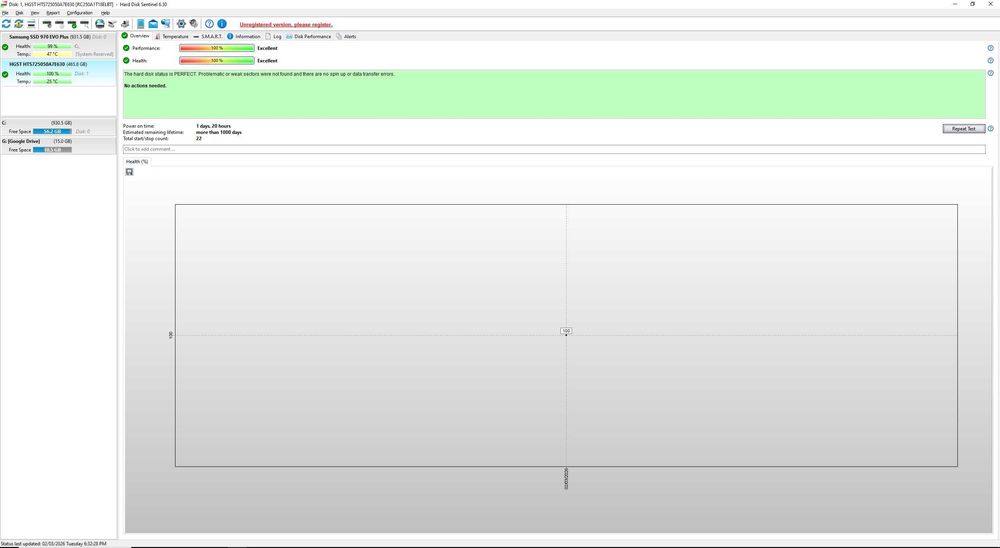1000x548 pixels.
Task: Click the Google Drive free space bar
Action: pyautogui.click(x=52, y=150)
